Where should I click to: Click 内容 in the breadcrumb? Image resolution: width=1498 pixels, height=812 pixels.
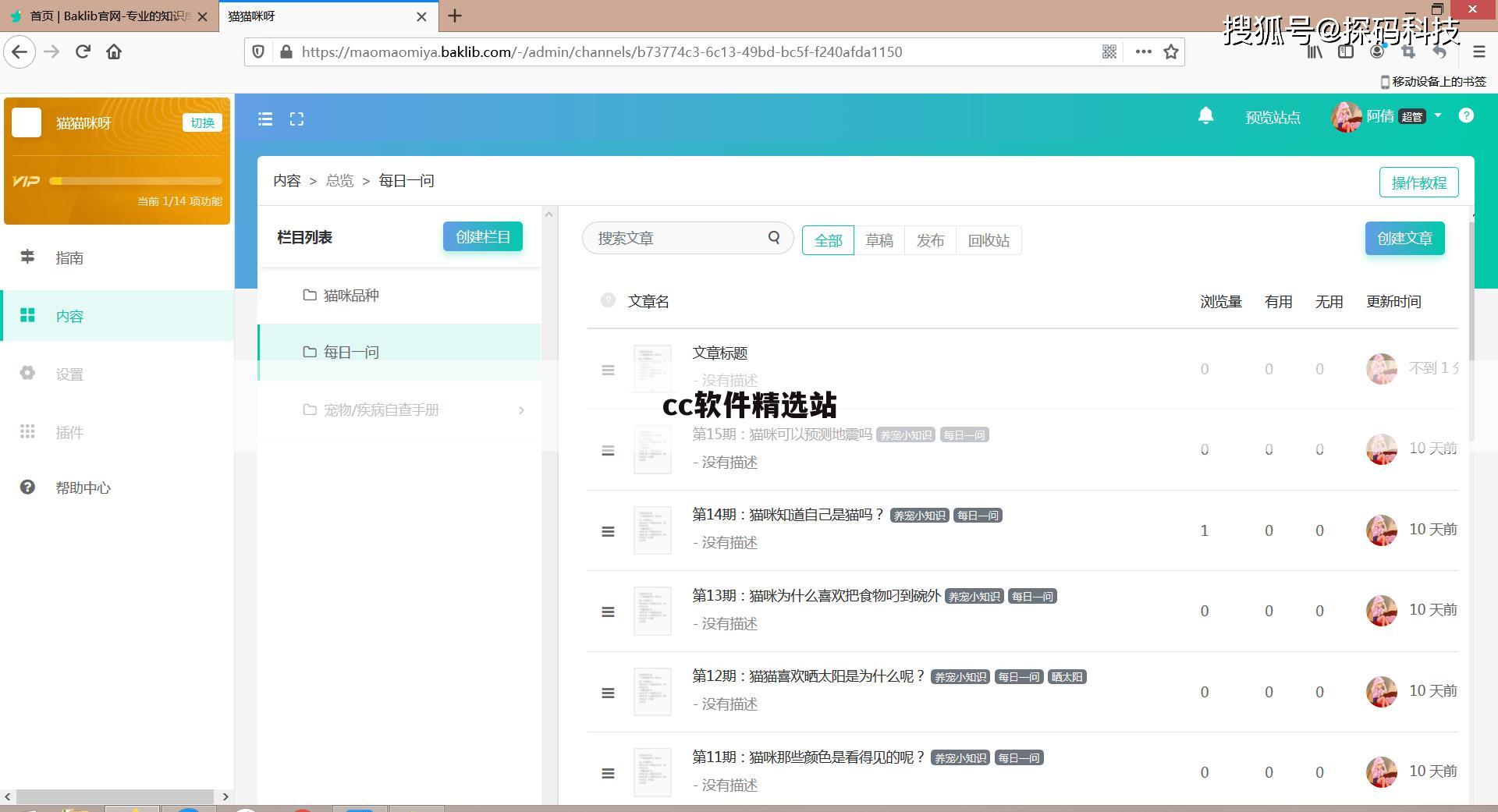286,180
